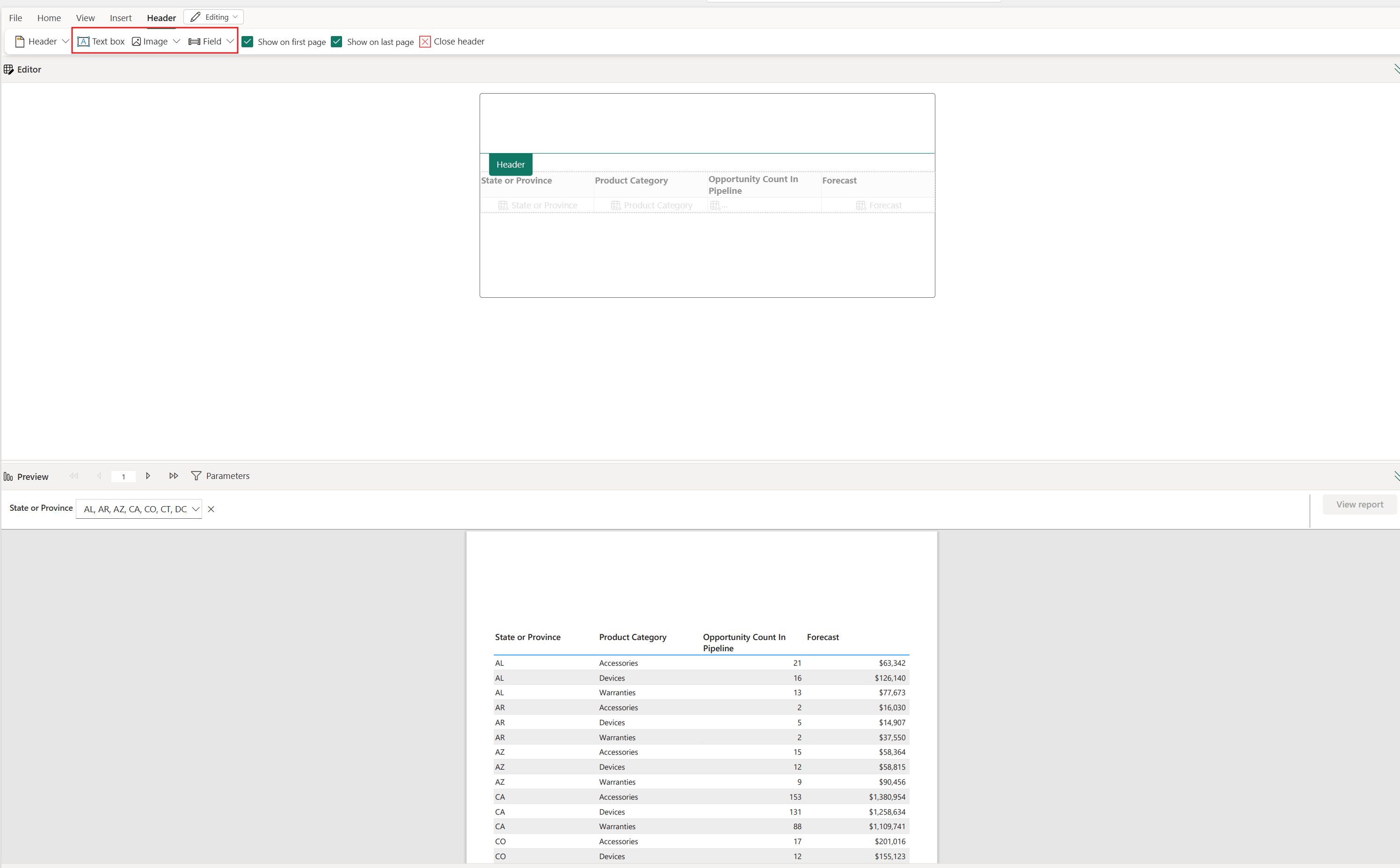Select the Insert menu tab
The width and height of the screenshot is (1400, 868).
pyautogui.click(x=120, y=17)
